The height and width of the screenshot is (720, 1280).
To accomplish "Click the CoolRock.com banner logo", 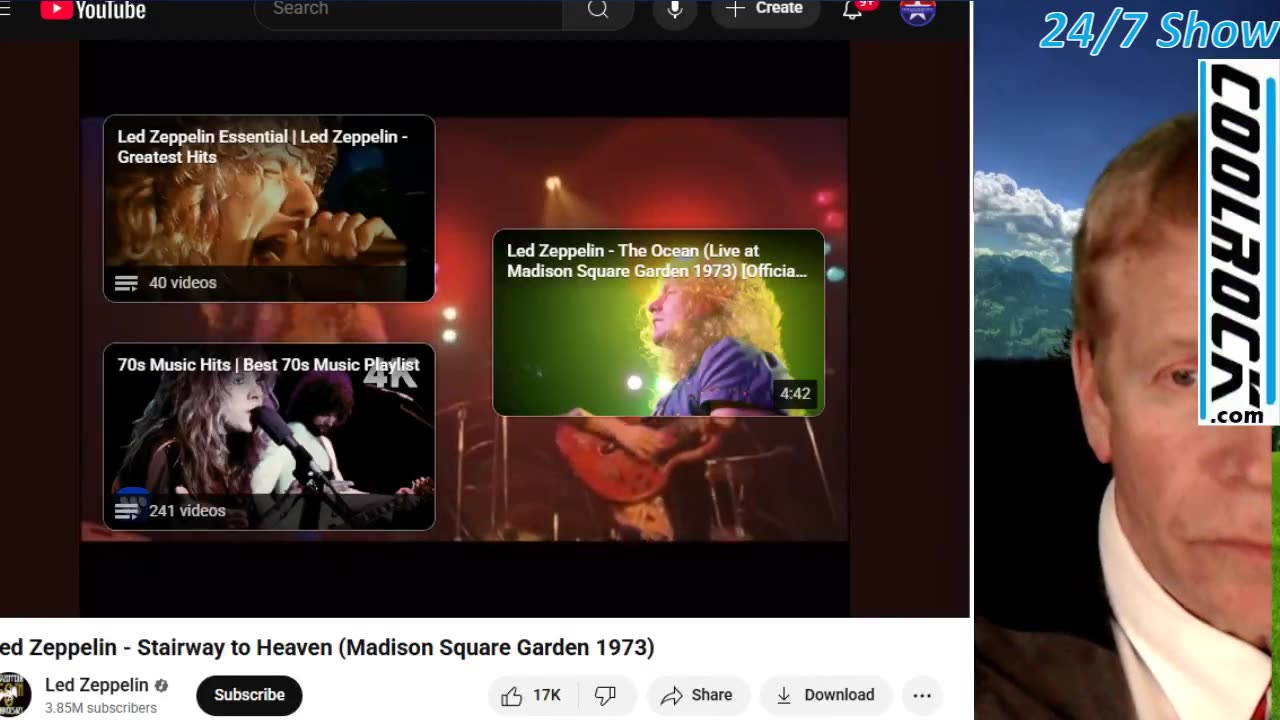I will (x=1238, y=242).
